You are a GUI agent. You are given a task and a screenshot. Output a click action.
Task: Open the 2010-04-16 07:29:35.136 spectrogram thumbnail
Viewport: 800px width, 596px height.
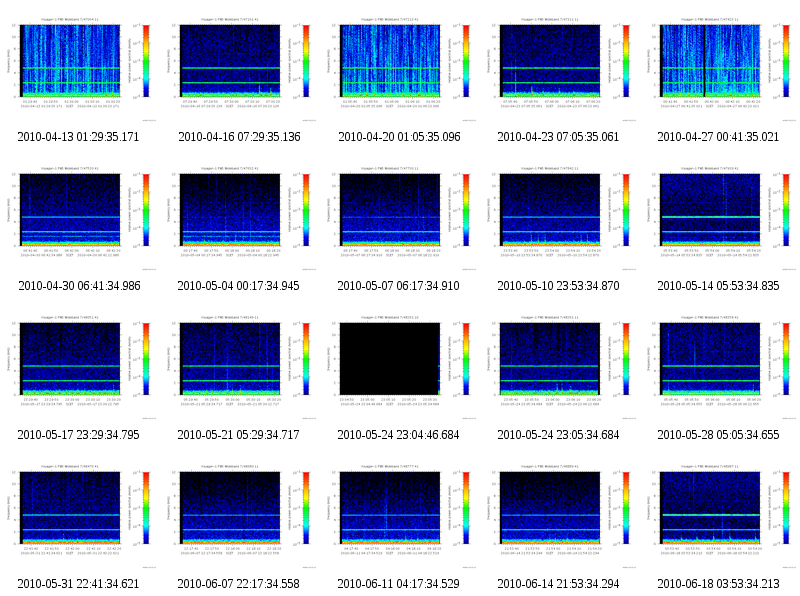tap(239, 68)
